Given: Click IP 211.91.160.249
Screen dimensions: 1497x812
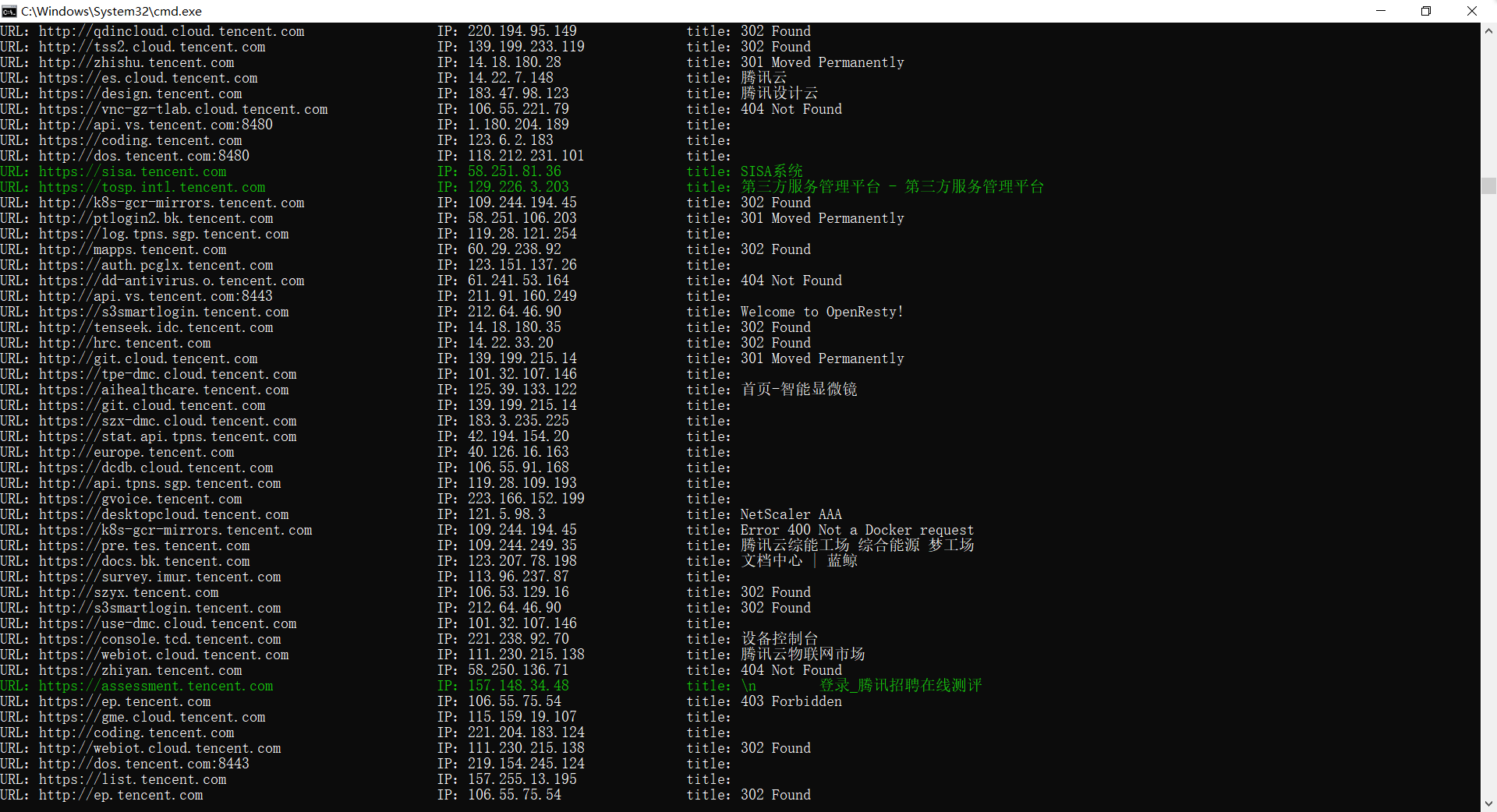Looking at the screenshot, I should click(522, 296).
